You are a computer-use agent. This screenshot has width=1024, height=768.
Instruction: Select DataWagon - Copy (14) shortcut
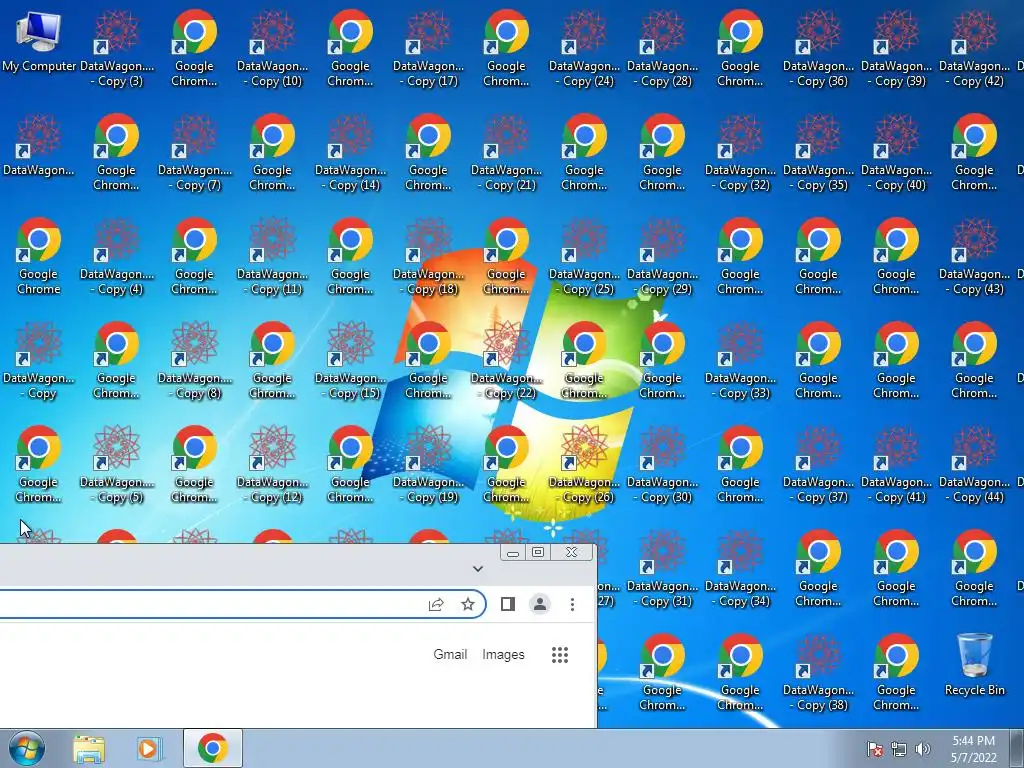(351, 153)
